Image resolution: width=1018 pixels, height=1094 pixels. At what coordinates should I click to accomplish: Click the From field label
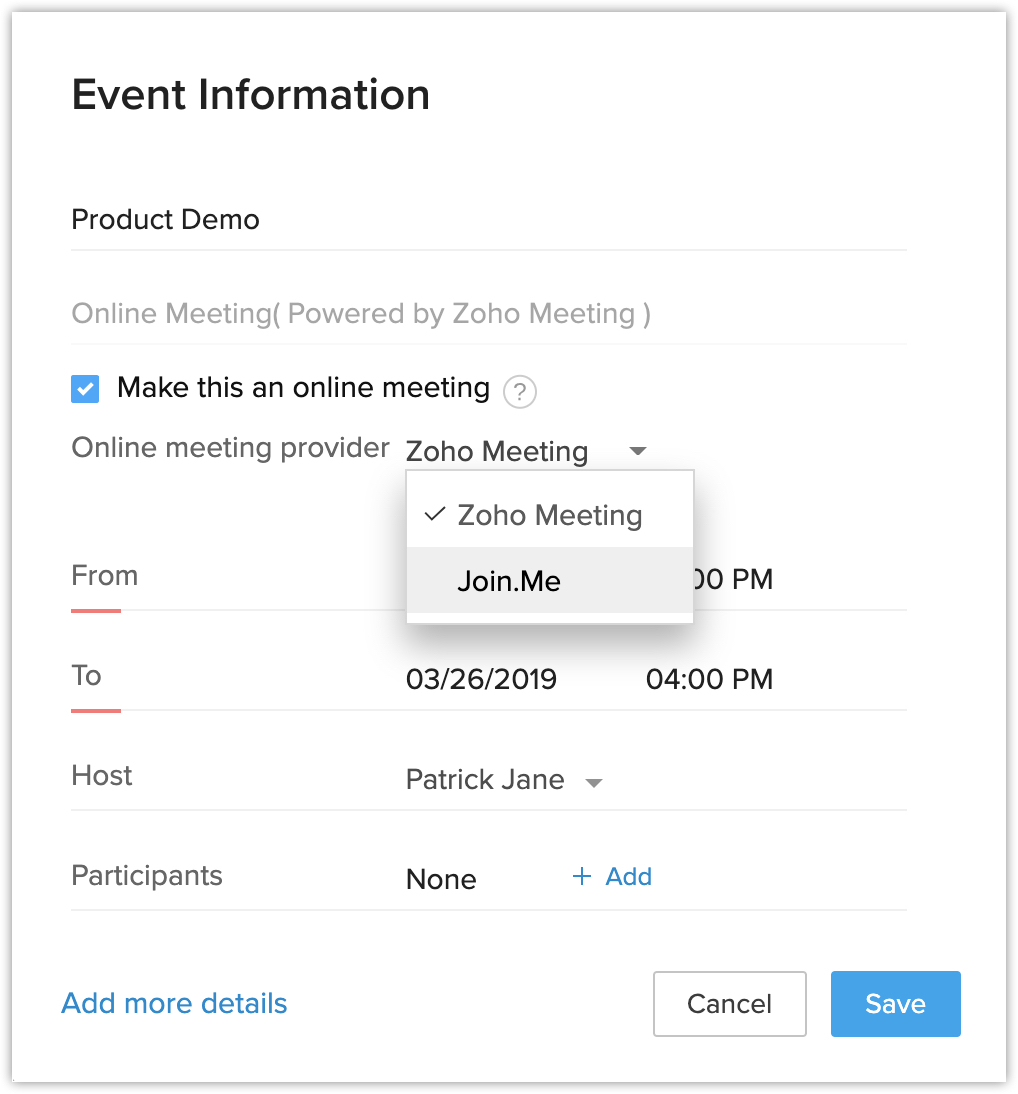tap(105, 576)
